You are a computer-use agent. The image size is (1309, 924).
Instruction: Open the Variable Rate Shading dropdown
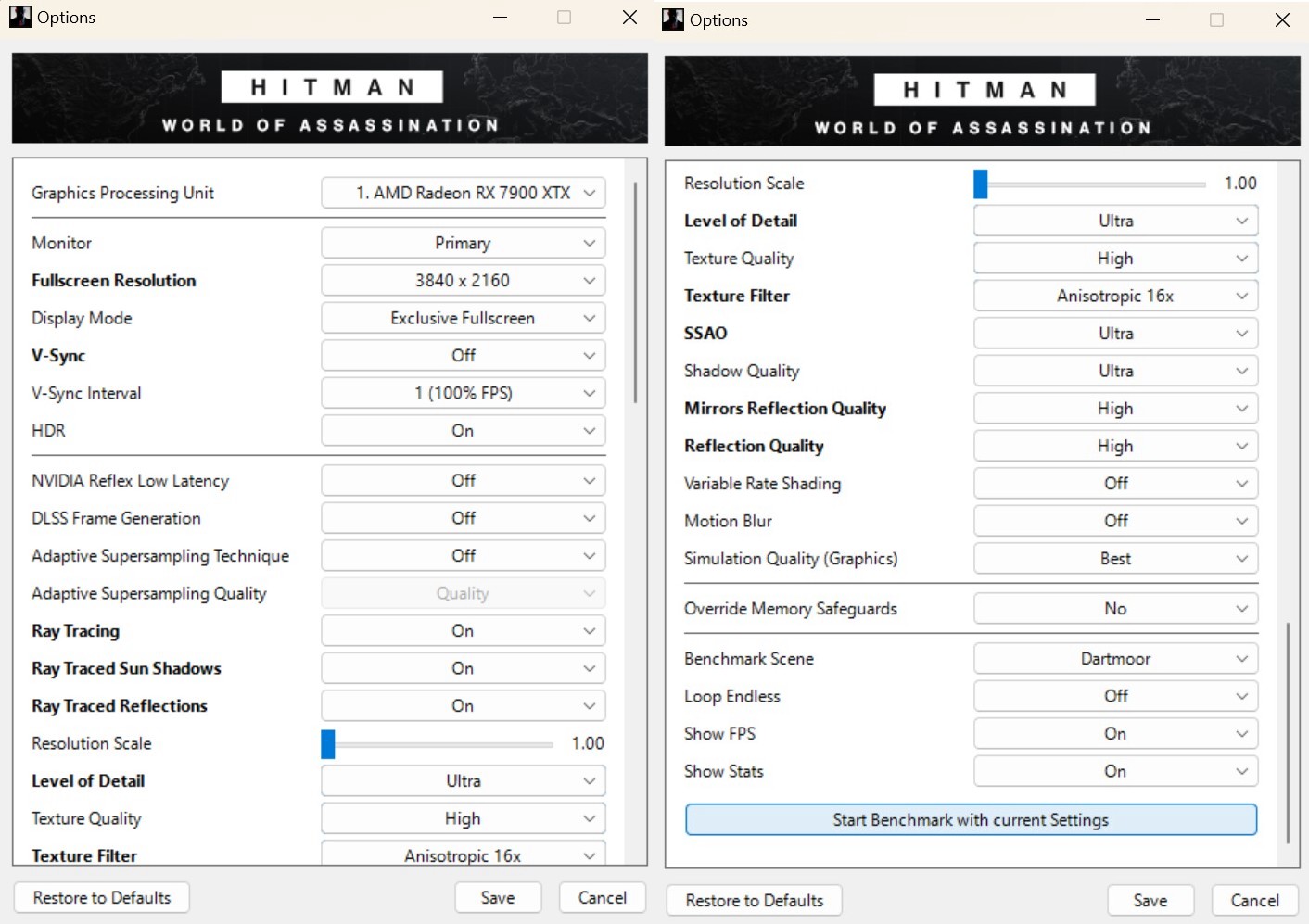[x=1116, y=483]
